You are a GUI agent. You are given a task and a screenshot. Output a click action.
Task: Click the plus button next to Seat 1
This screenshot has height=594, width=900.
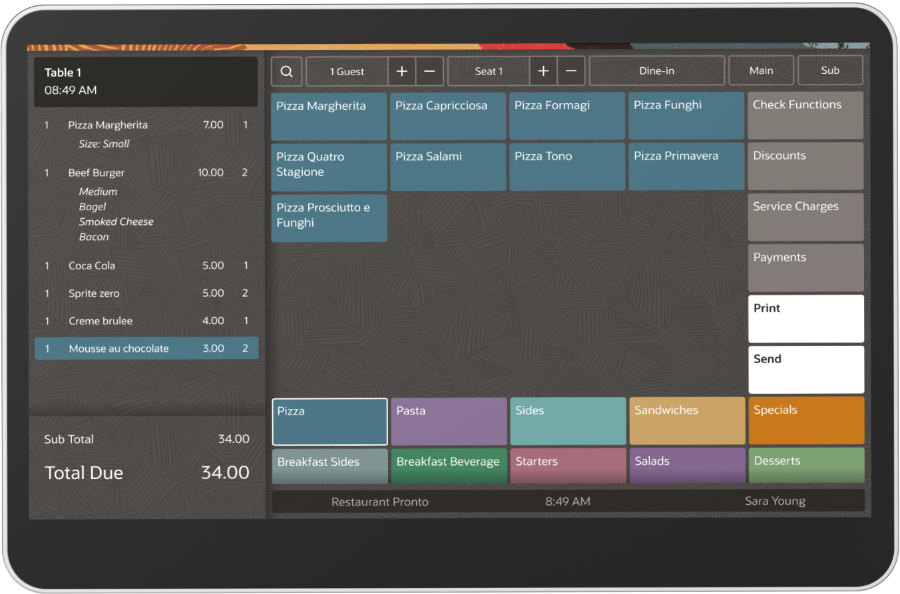pyautogui.click(x=543, y=71)
